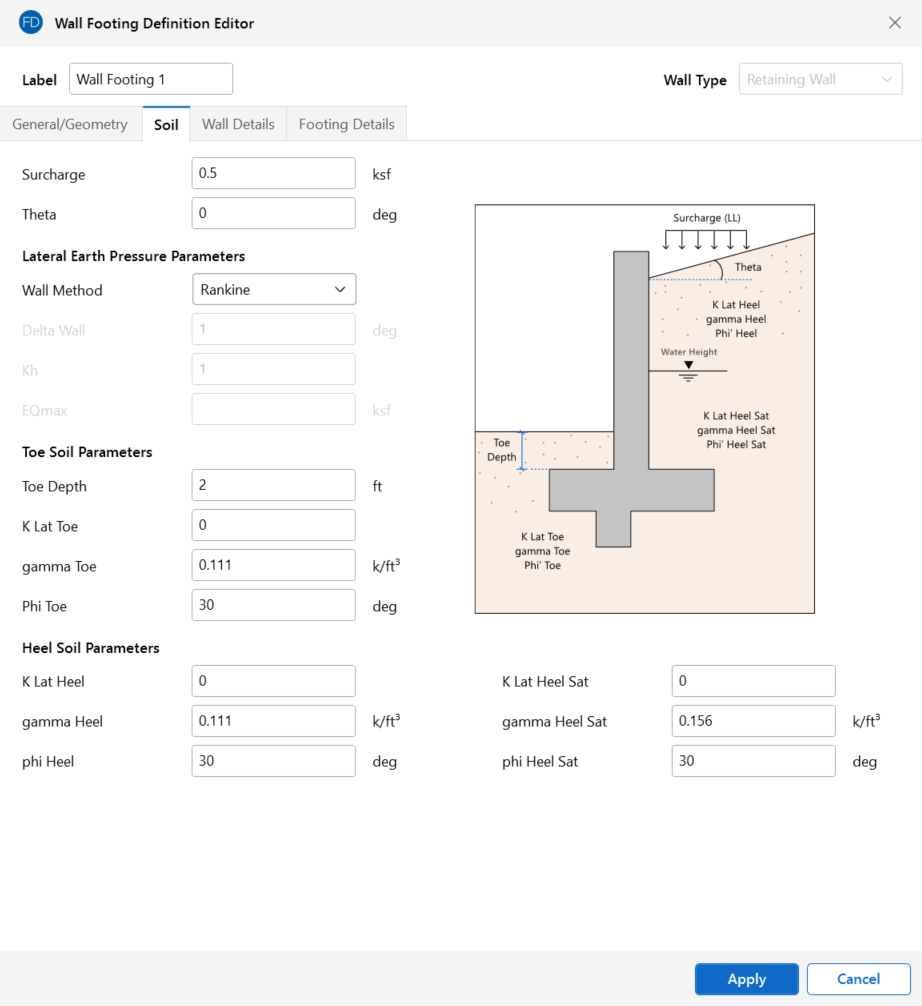This screenshot has height=1006, width=922.
Task: Edit the Phi Toe value
Action: 273,606
